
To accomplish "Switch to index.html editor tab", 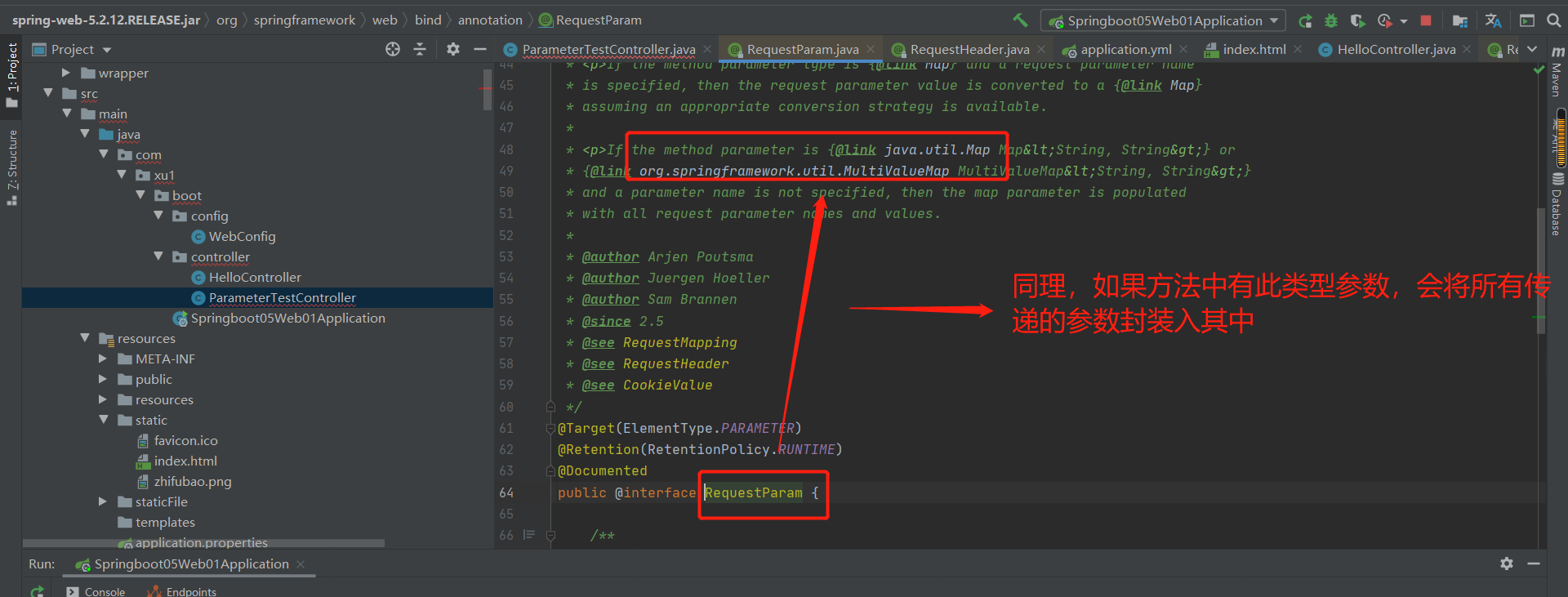I will (x=1245, y=49).
